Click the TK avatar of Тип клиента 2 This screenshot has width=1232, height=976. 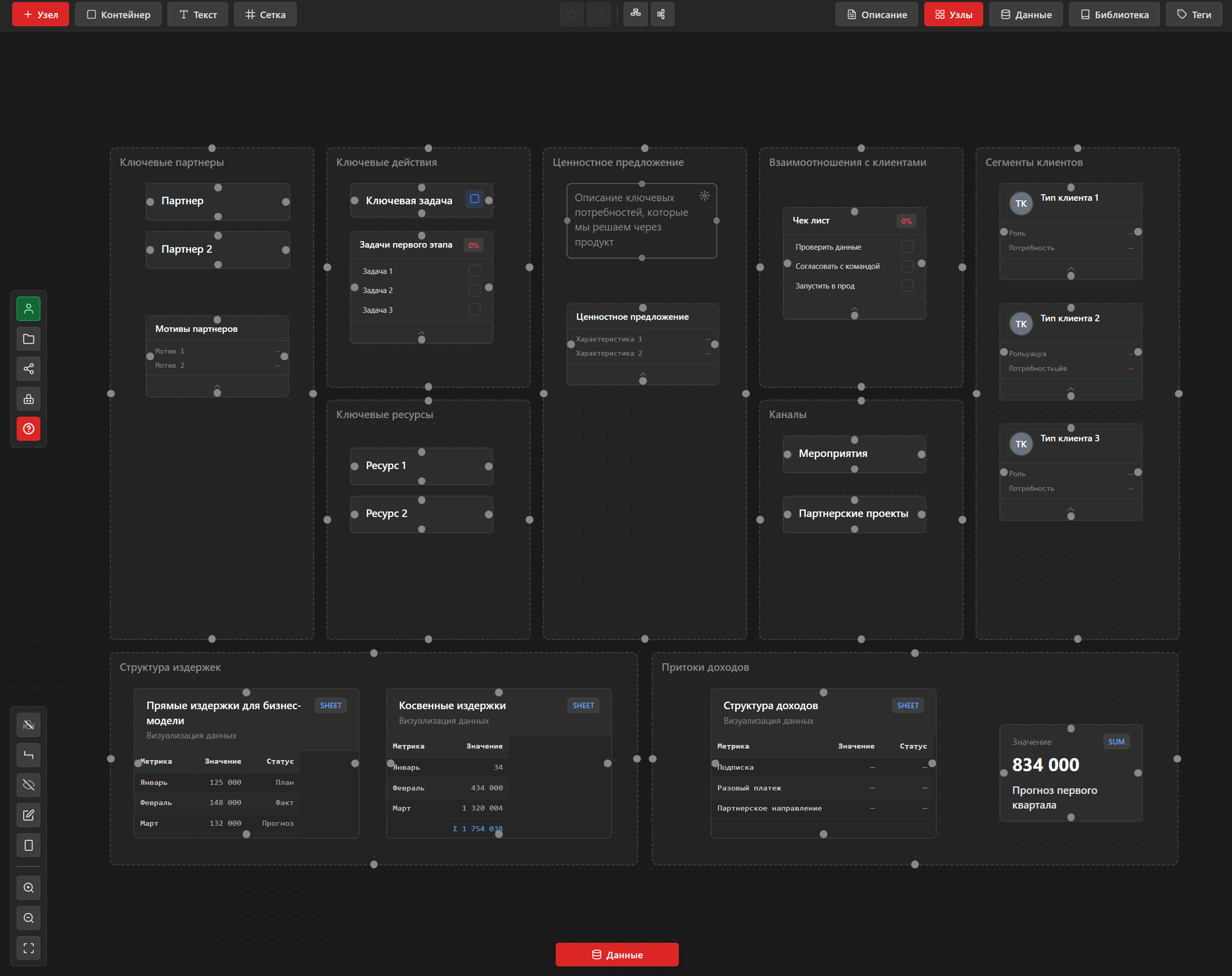point(1021,324)
